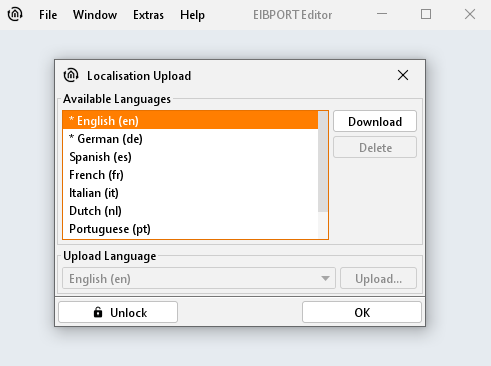Open the Extras menu
This screenshot has width=491, height=366.
click(148, 15)
